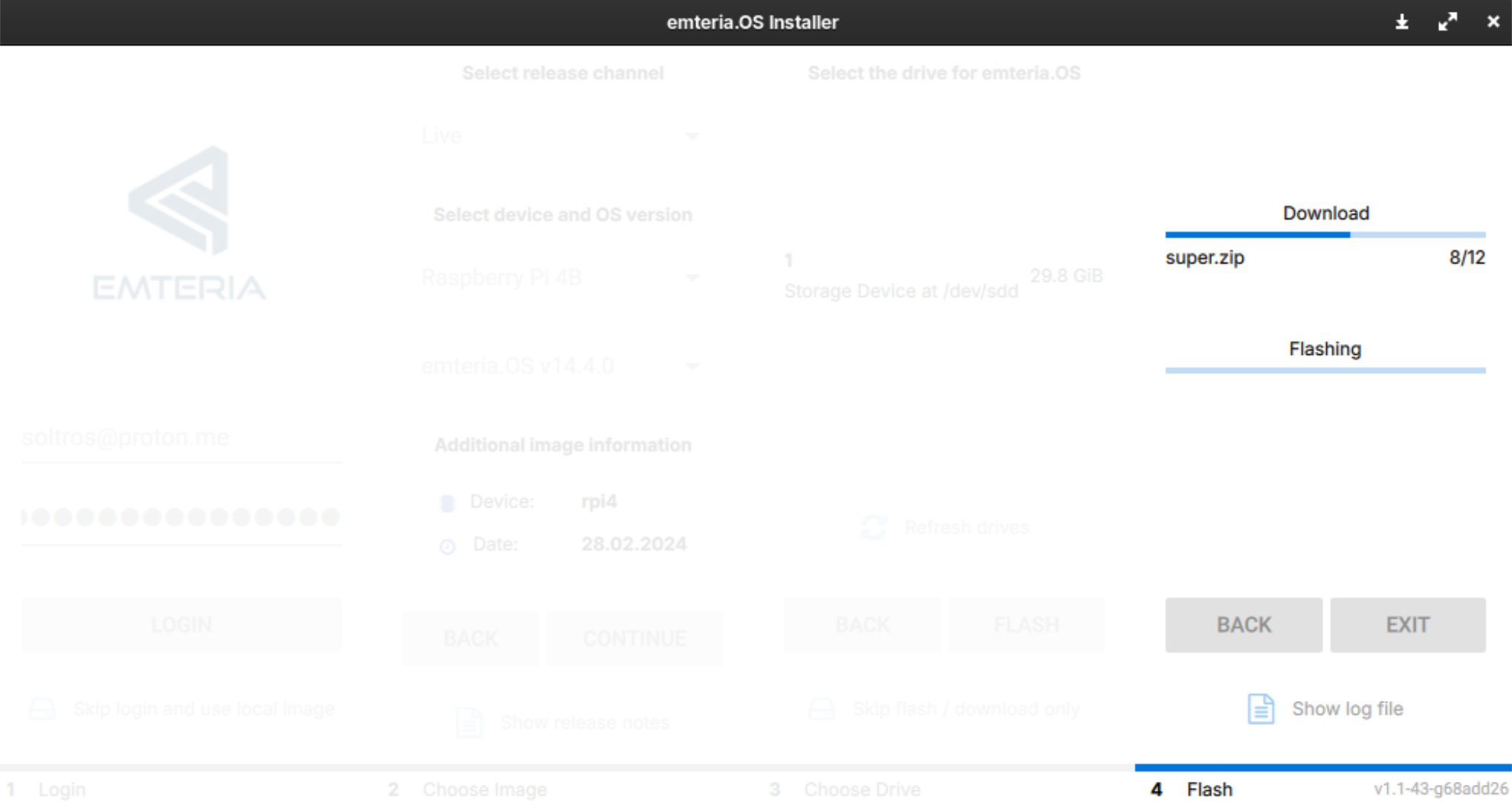Click the download icon in title bar

click(1401, 22)
